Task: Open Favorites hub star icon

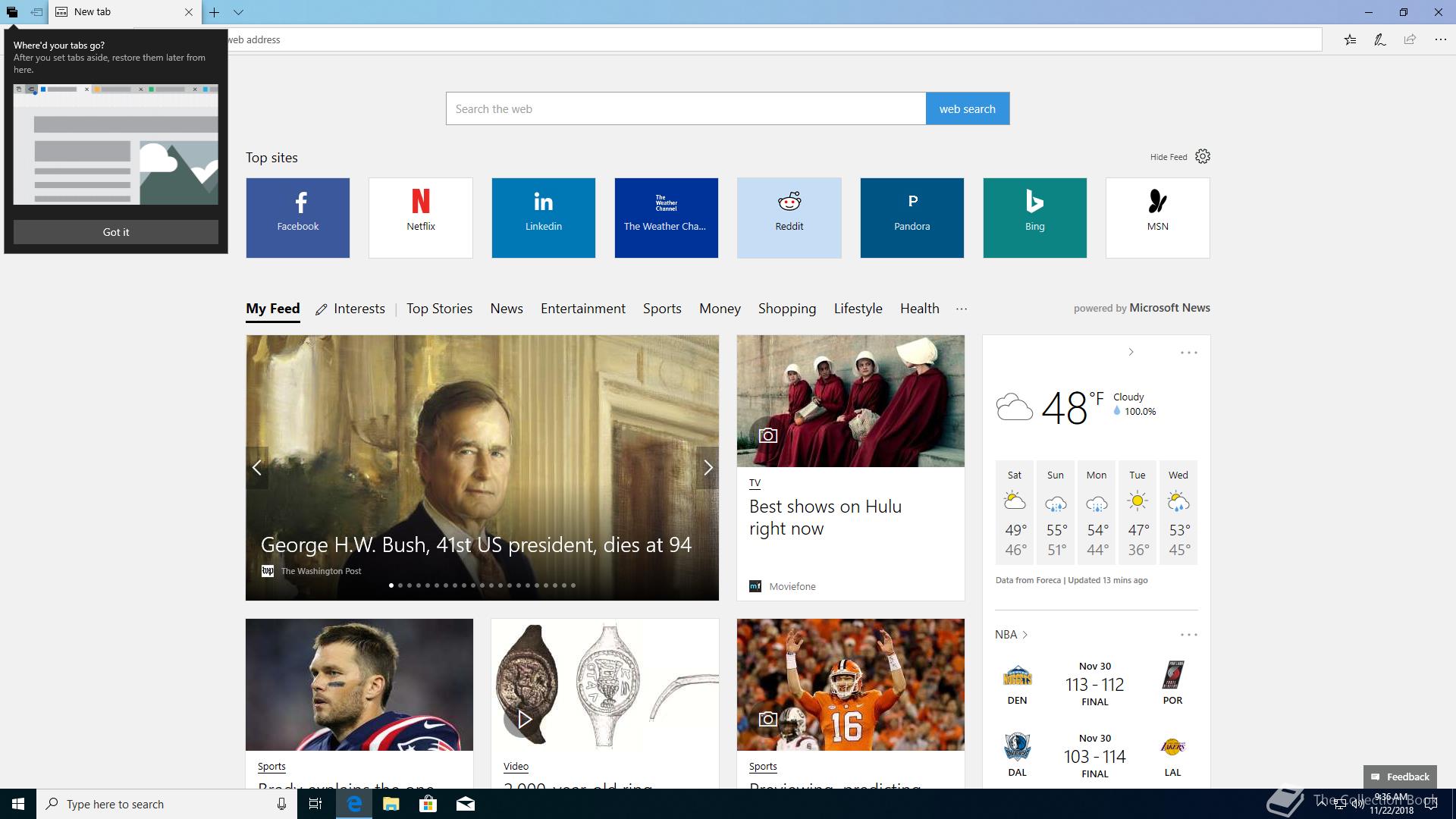Action: pyautogui.click(x=1350, y=39)
